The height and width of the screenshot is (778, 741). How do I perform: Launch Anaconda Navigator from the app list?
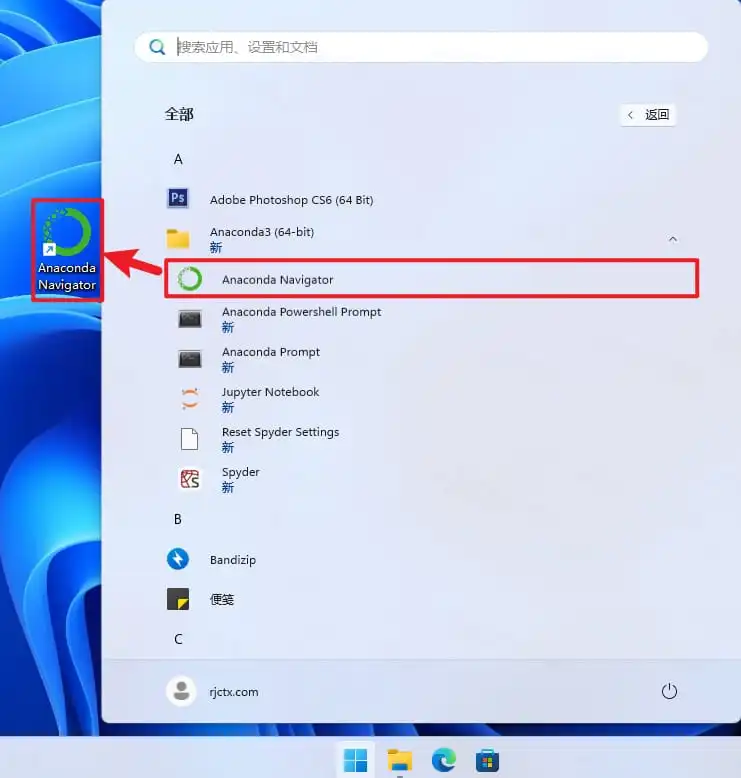(431, 279)
